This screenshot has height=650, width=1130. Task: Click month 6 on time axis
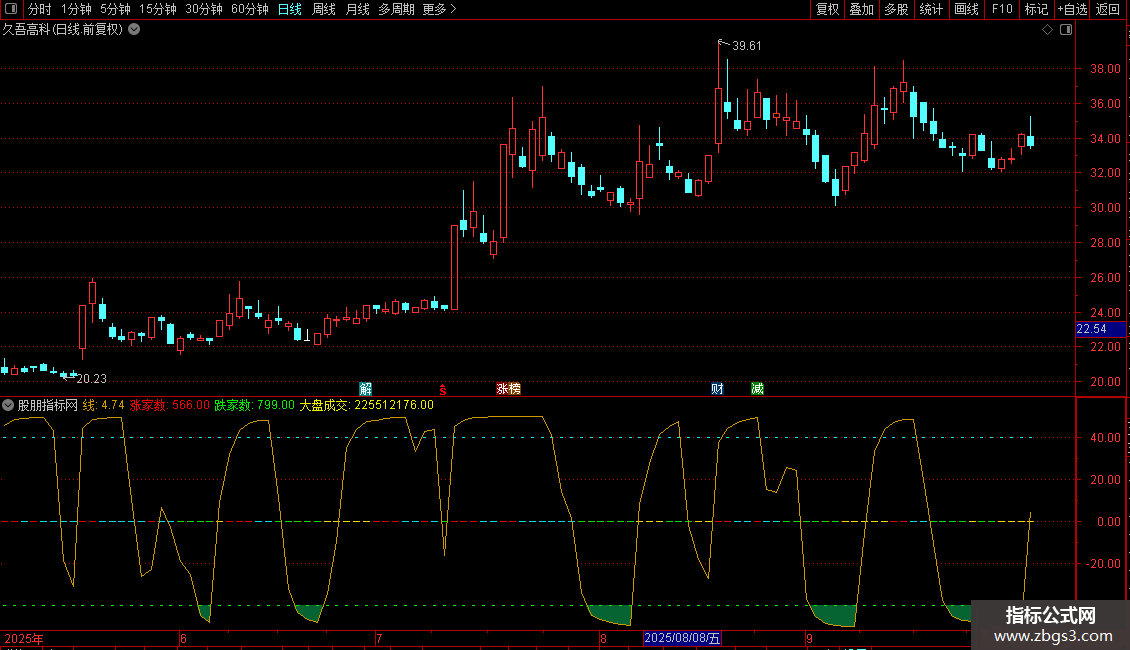[x=183, y=639]
